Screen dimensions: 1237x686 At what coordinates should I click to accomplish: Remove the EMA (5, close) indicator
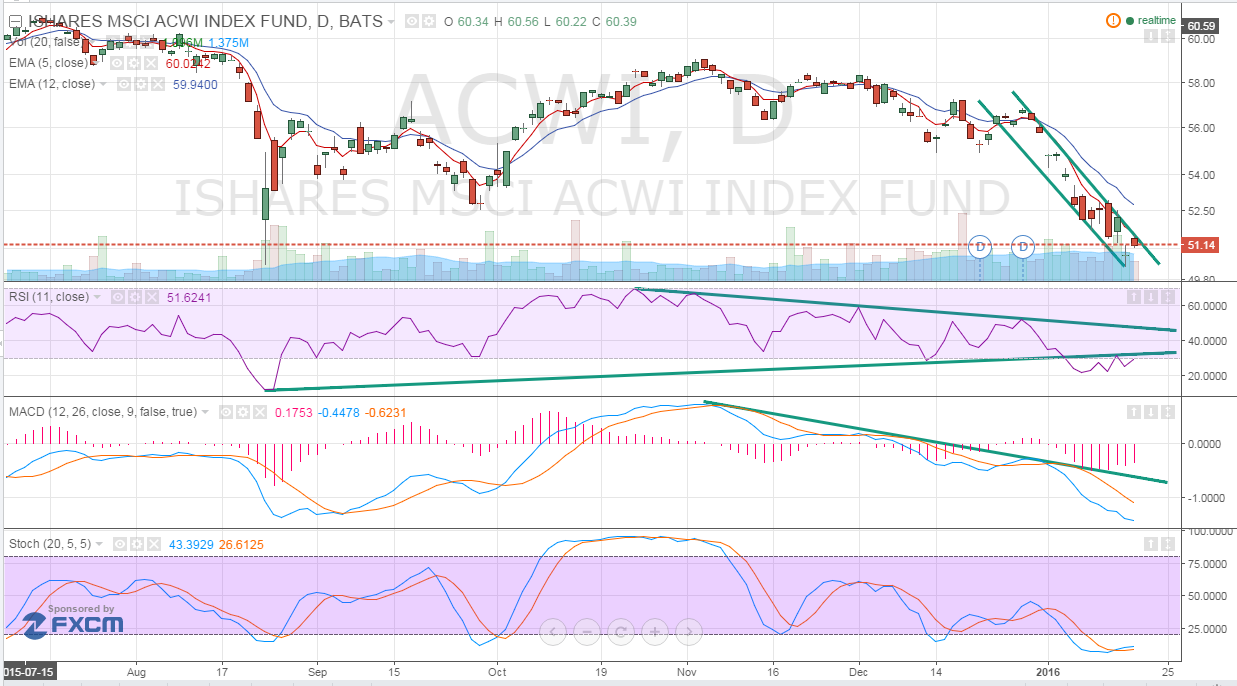(x=151, y=63)
